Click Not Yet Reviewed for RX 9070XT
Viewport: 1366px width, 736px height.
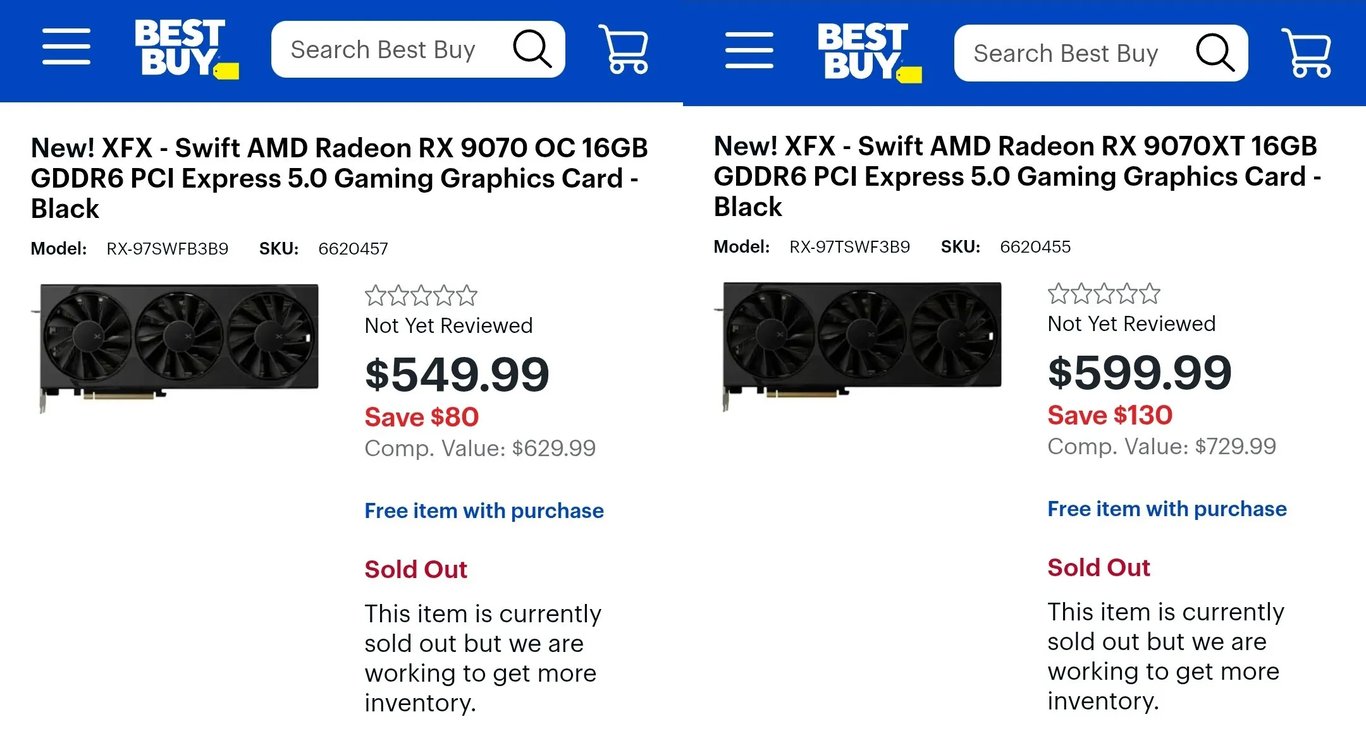coord(1131,324)
